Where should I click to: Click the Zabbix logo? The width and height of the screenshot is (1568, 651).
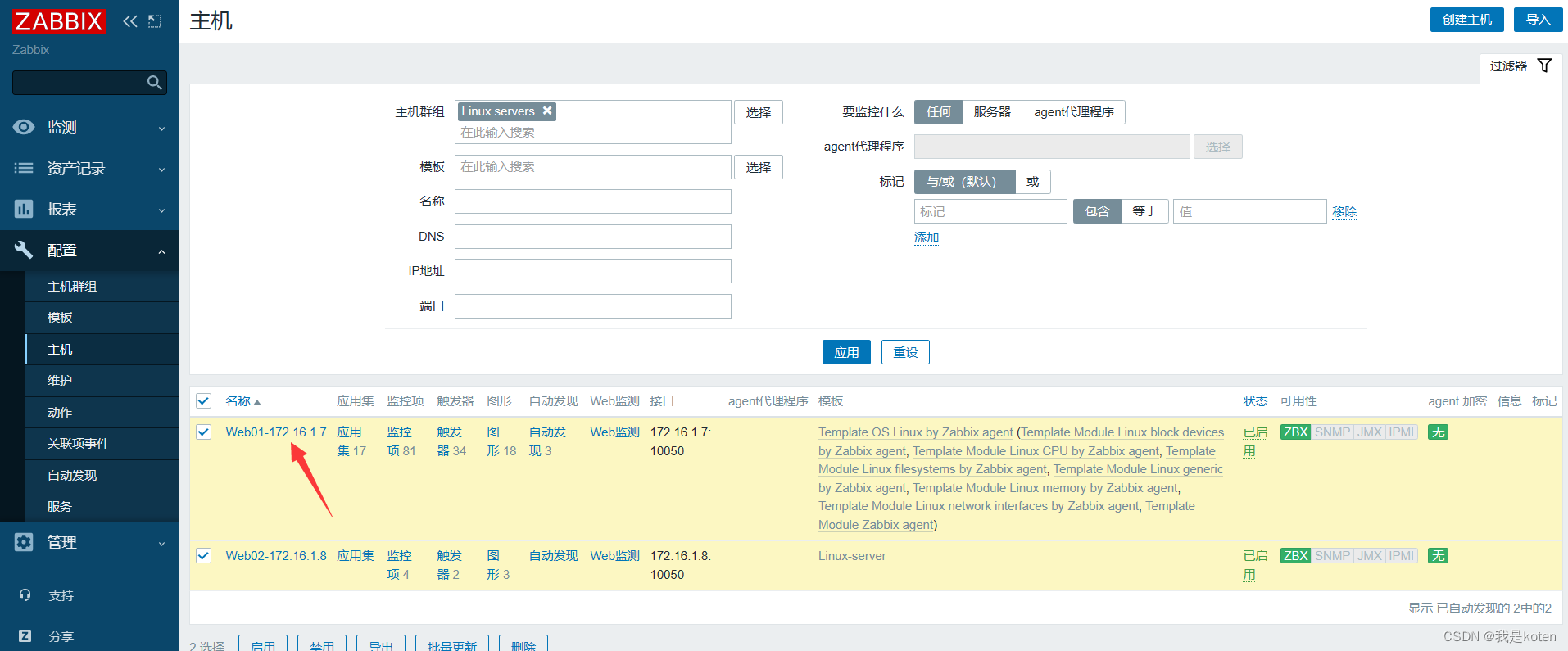click(x=58, y=21)
